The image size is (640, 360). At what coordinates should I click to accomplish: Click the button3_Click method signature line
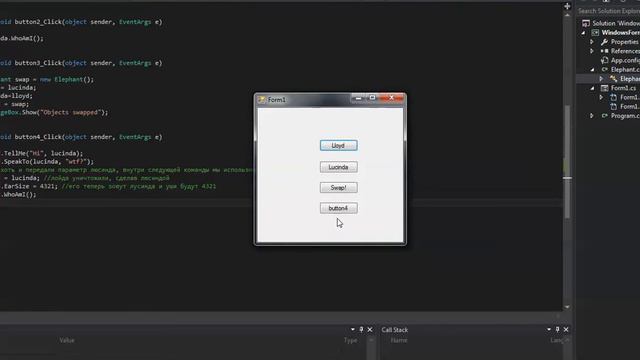coord(81,63)
